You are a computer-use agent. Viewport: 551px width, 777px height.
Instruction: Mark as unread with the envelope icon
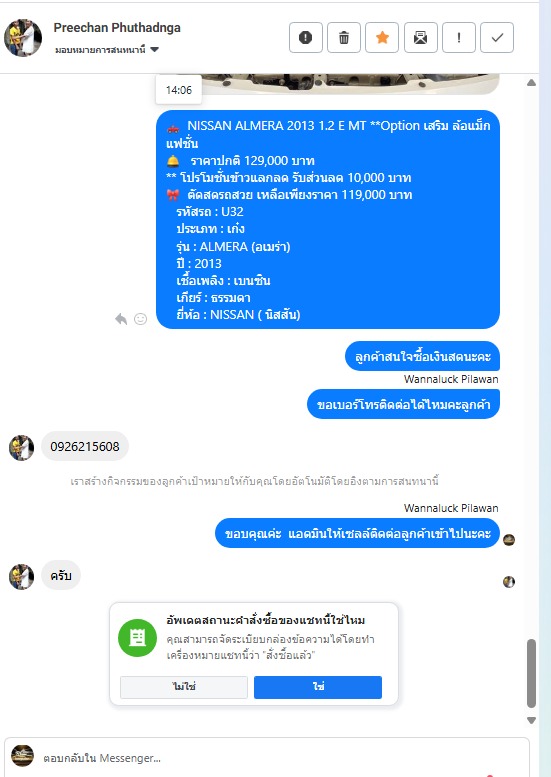(x=421, y=37)
